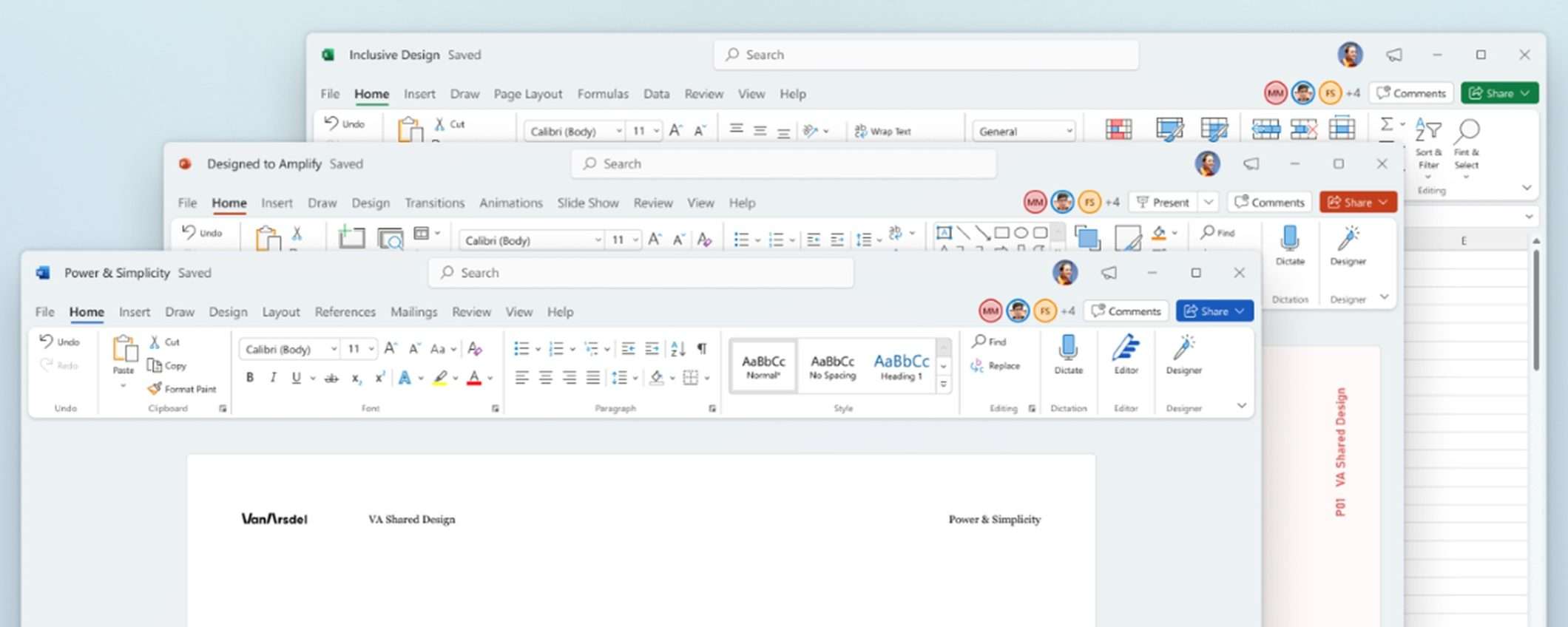Image resolution: width=1568 pixels, height=627 pixels.
Task: Toggle paragraph marks display in Word
Action: [702, 348]
